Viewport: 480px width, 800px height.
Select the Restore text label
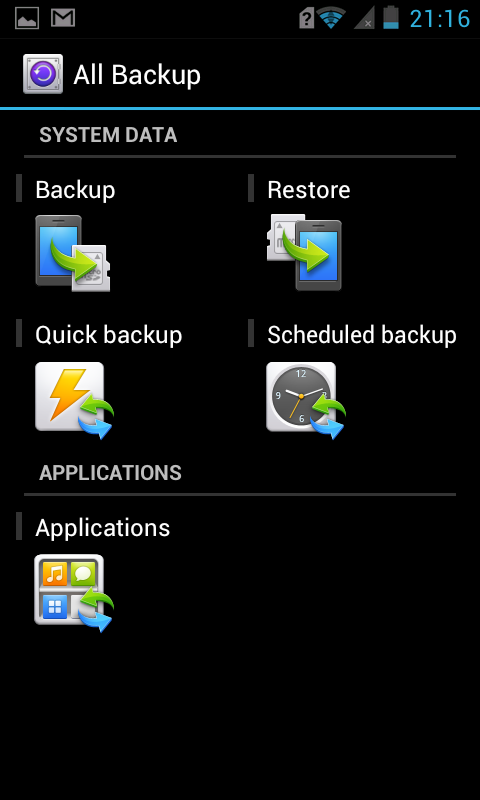(309, 190)
